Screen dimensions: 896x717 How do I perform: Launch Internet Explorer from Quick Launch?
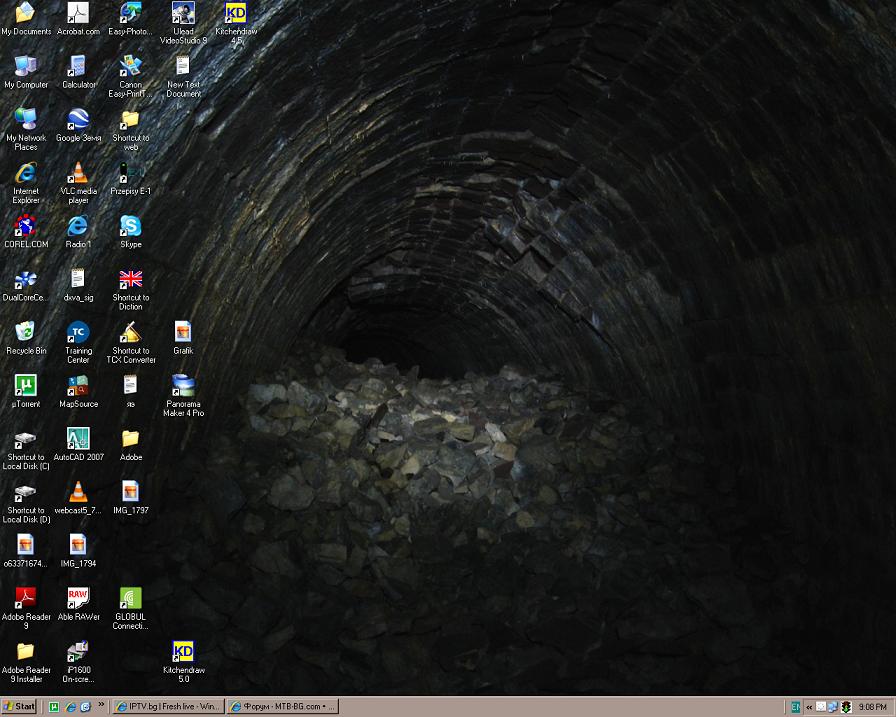click(x=70, y=707)
